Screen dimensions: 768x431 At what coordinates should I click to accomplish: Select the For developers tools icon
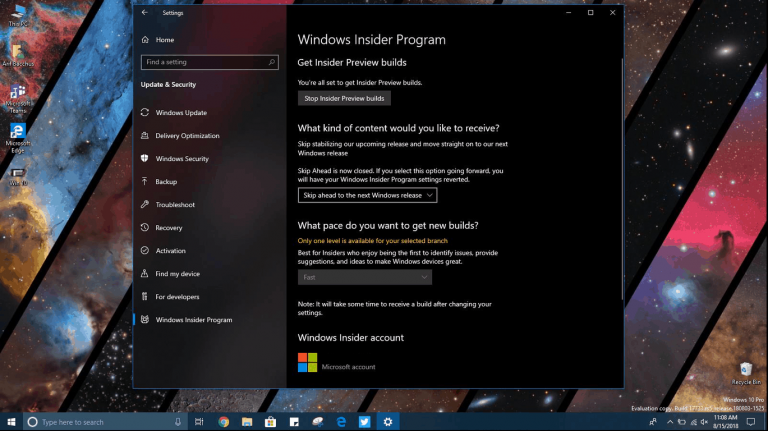pyautogui.click(x=145, y=297)
